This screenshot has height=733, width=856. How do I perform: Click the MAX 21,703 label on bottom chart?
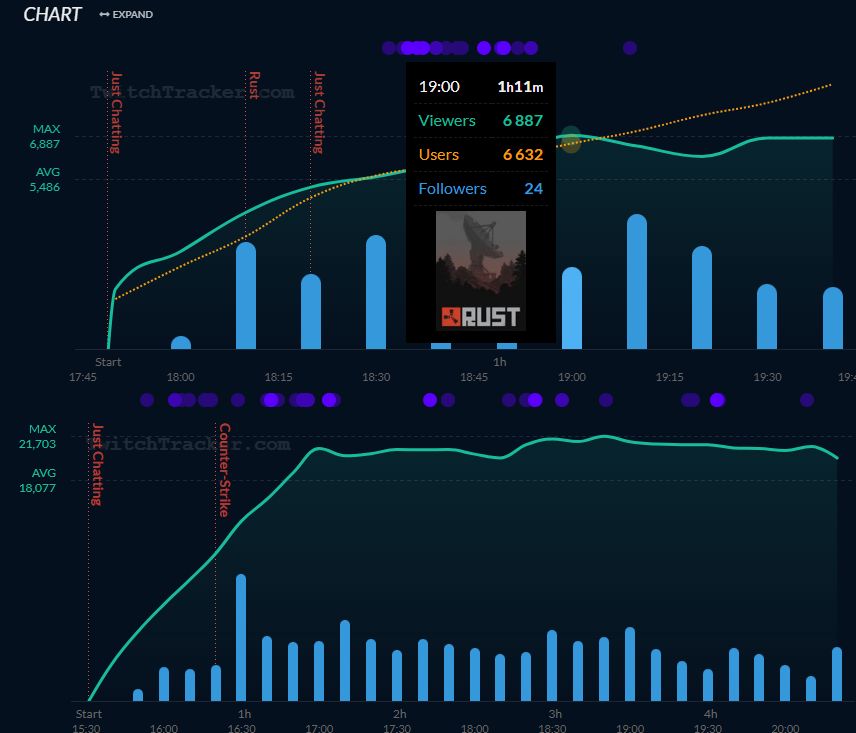tap(38, 437)
